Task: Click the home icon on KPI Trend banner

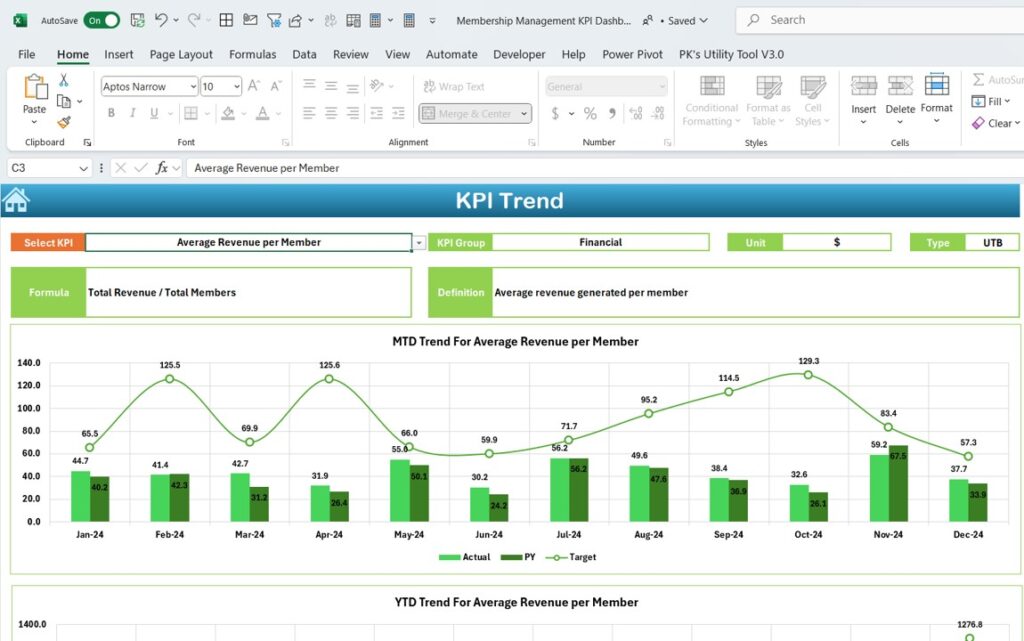Action: pyautogui.click(x=16, y=200)
